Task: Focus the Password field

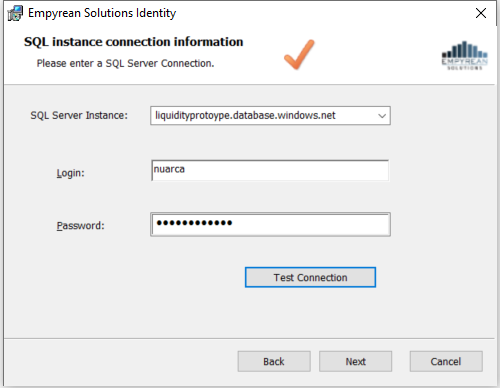Action: 270,224
